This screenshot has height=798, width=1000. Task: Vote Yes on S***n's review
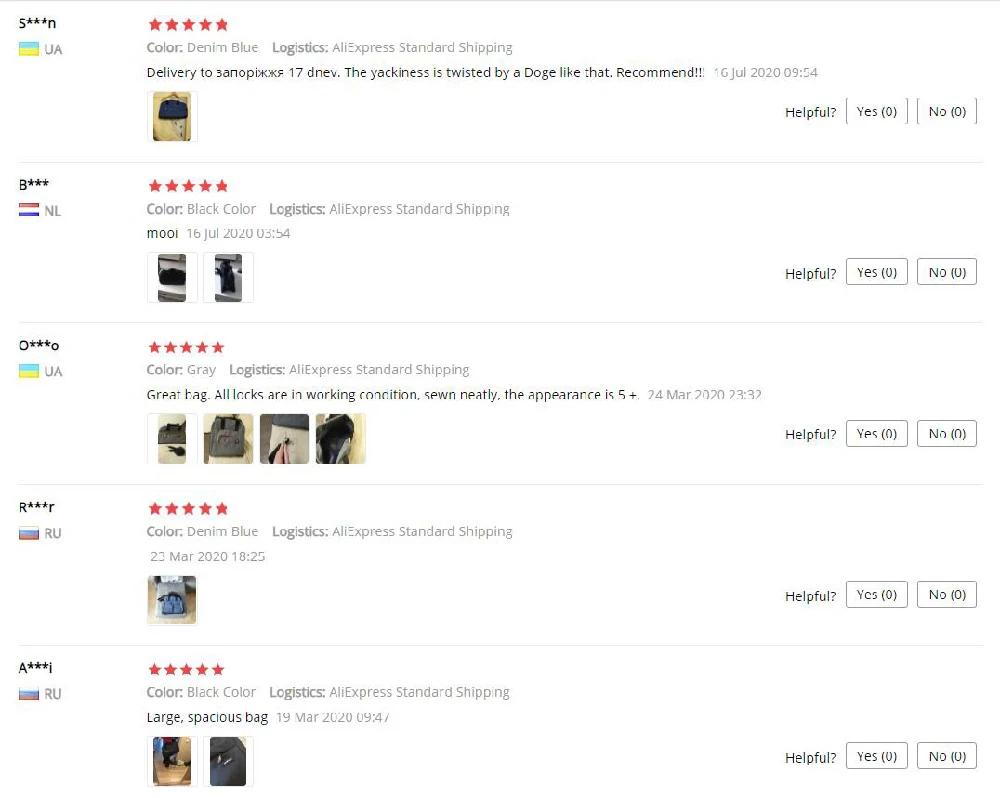[x=876, y=112]
